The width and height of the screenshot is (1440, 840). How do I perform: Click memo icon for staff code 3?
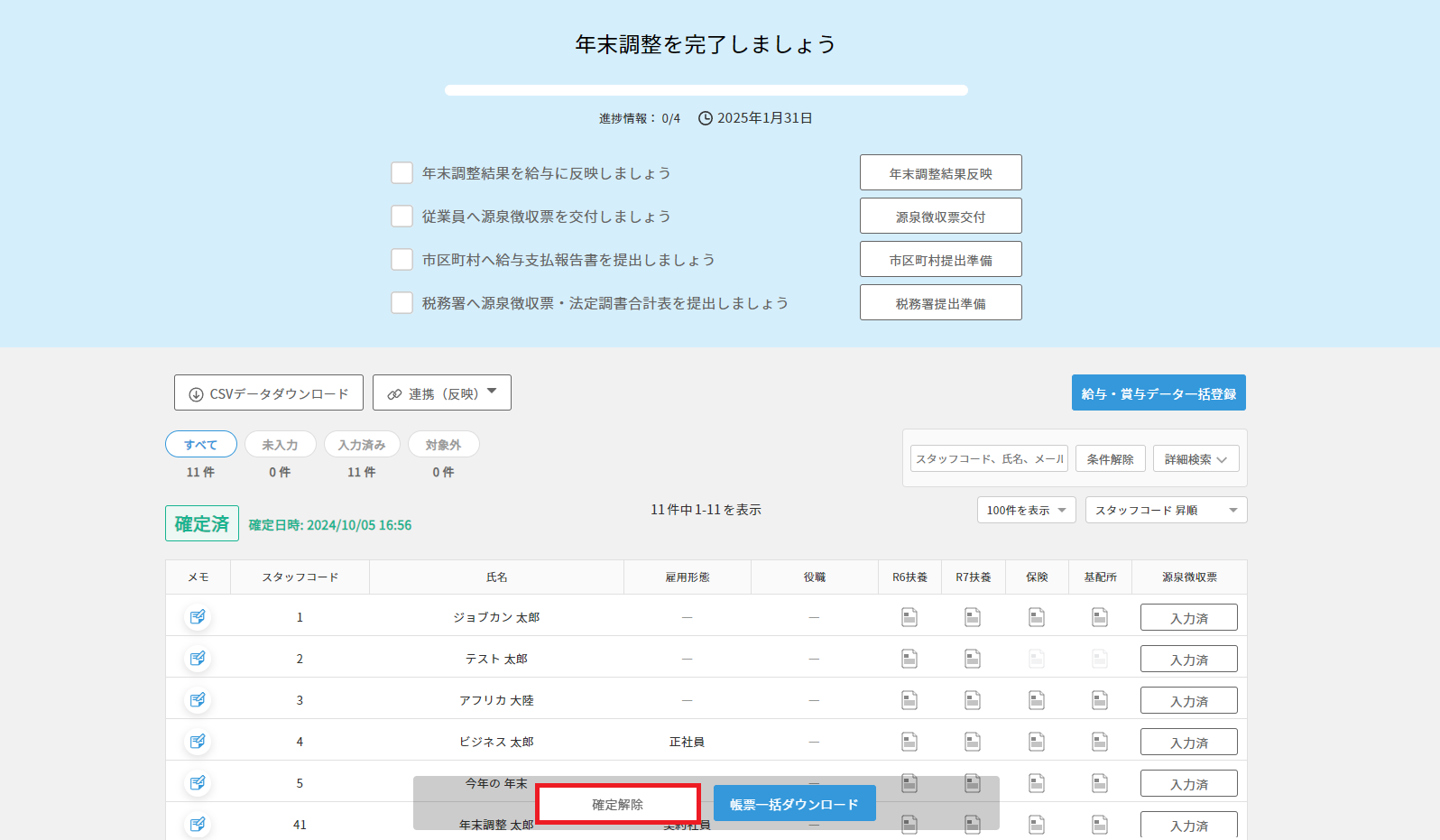[198, 700]
